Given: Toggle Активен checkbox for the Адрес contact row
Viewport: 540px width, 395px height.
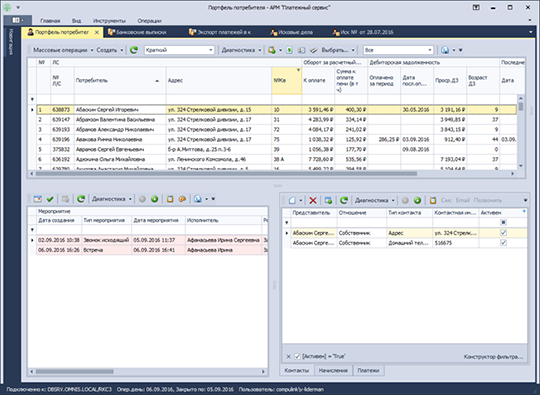Looking at the screenshot, I should coord(503,233).
